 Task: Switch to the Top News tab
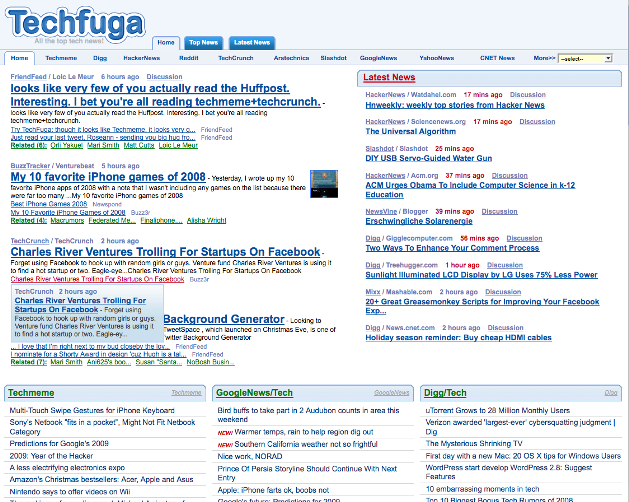[x=203, y=43]
